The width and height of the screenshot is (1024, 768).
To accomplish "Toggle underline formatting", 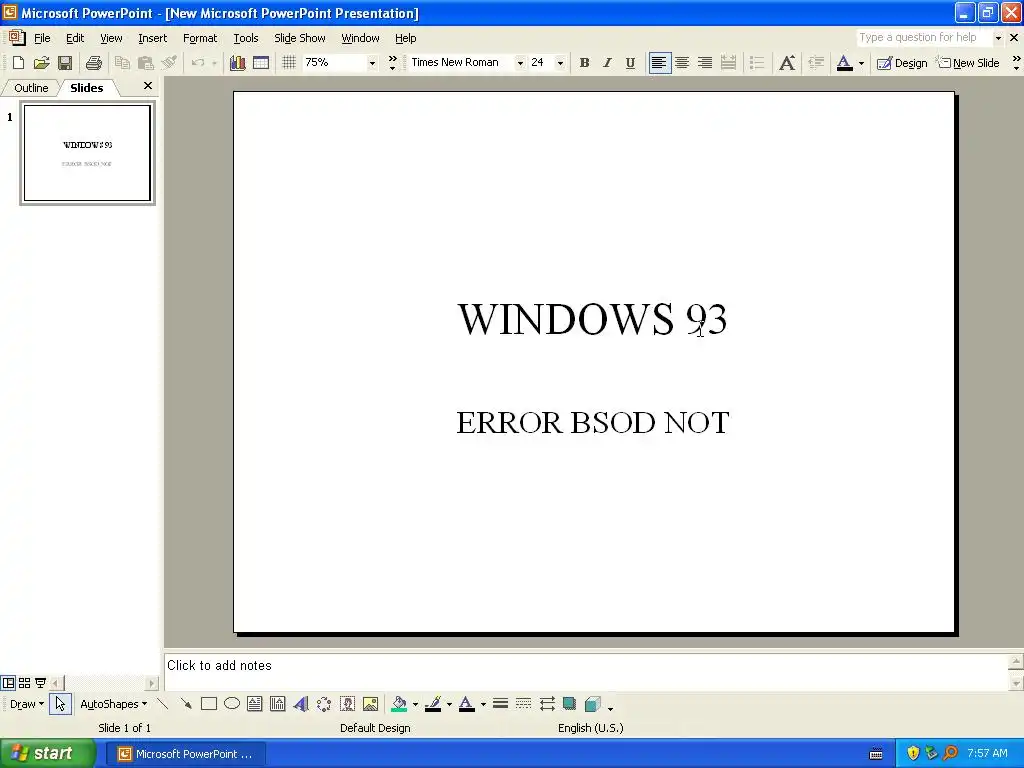I will [x=630, y=63].
